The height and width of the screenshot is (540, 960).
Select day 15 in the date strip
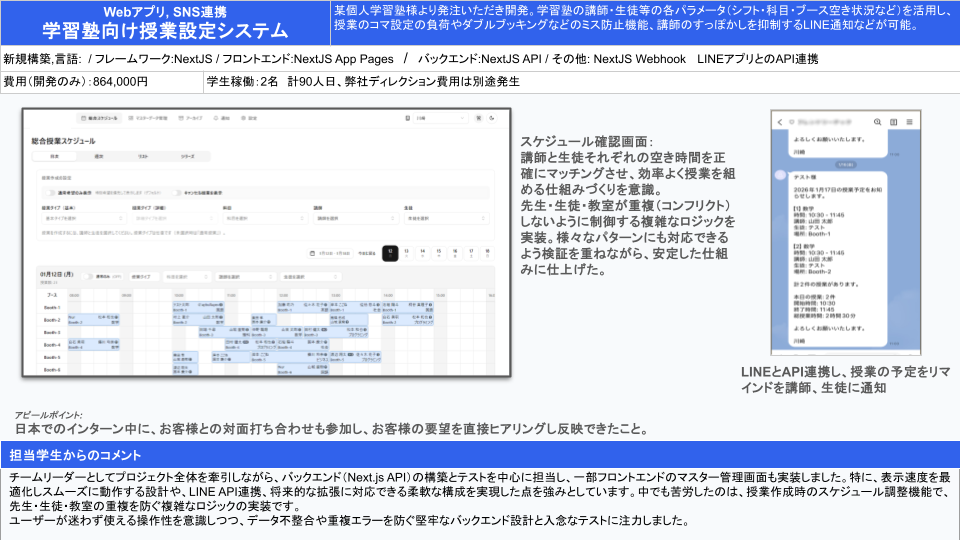click(439, 253)
